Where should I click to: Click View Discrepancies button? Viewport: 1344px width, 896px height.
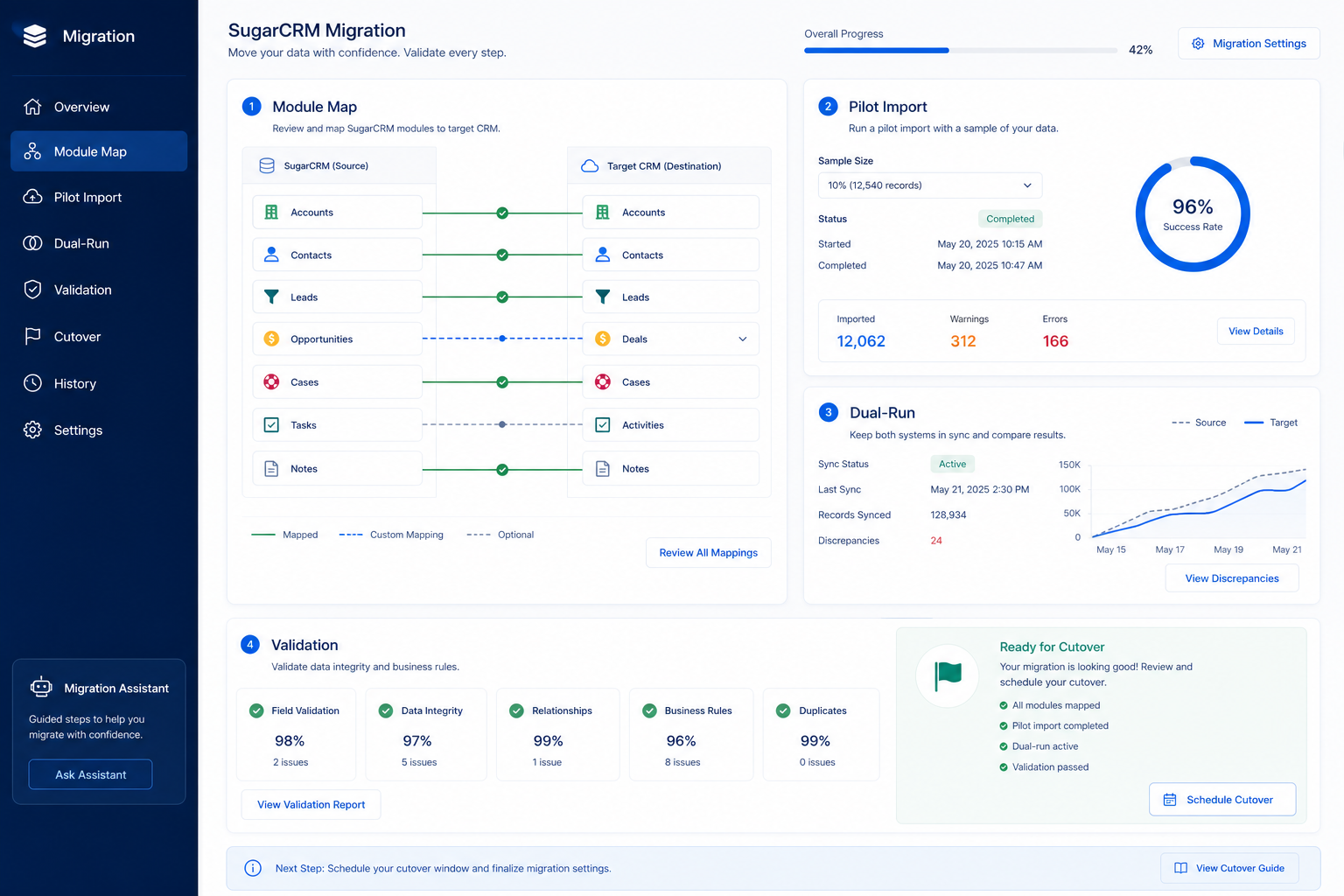coord(1232,578)
